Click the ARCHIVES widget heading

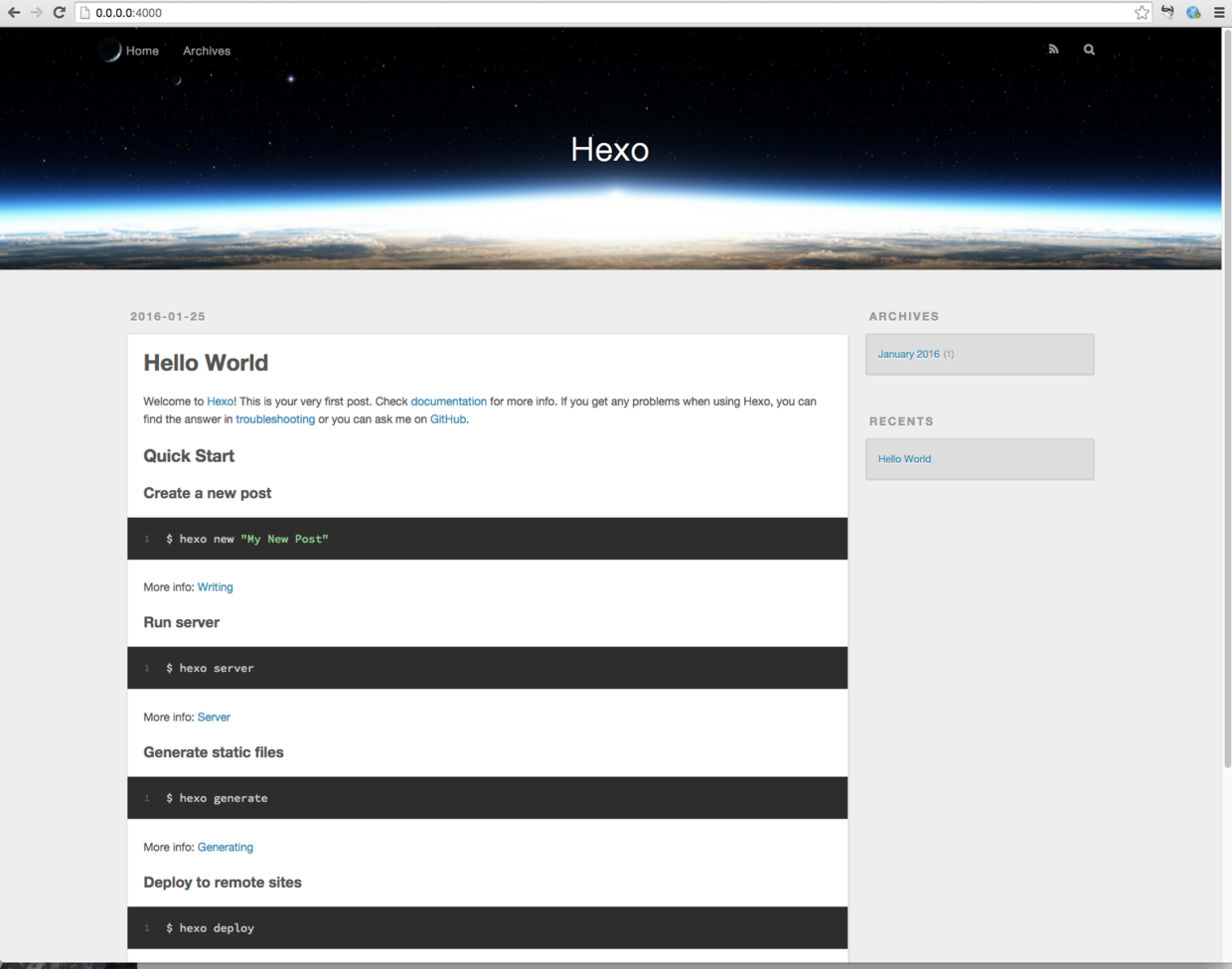[x=904, y=316]
